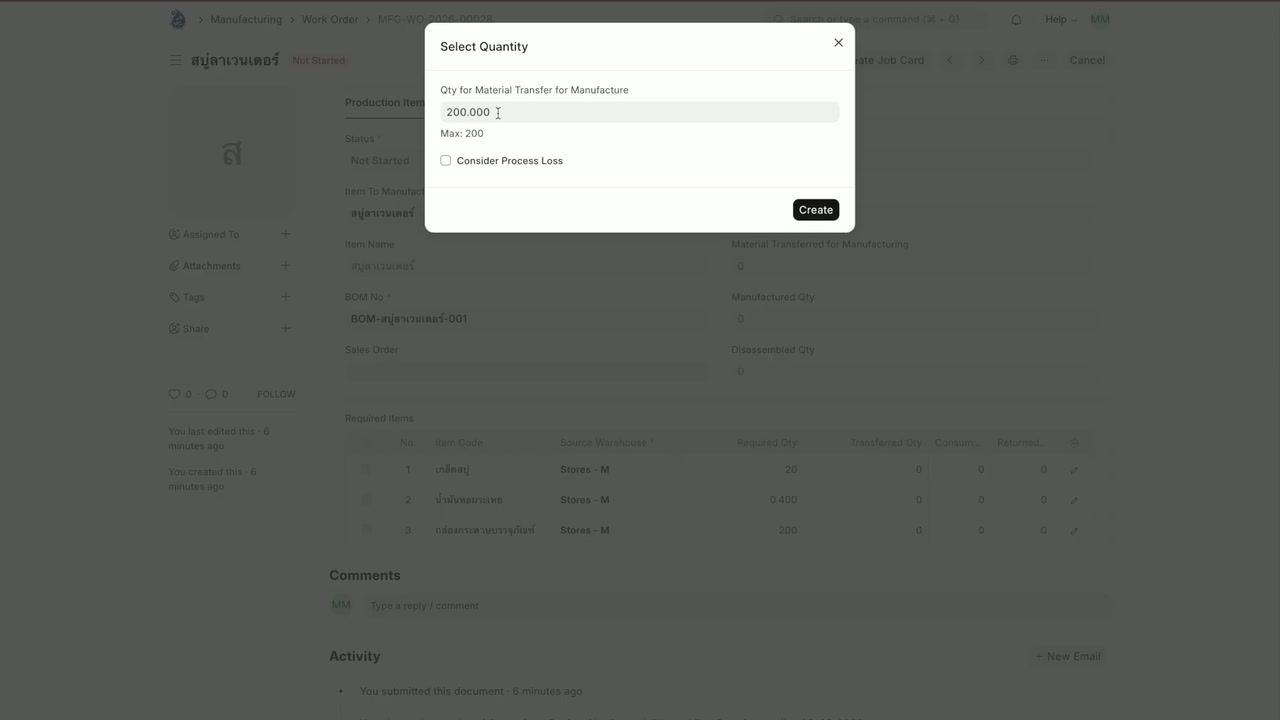Add an assignee with plus icon

click(285, 234)
